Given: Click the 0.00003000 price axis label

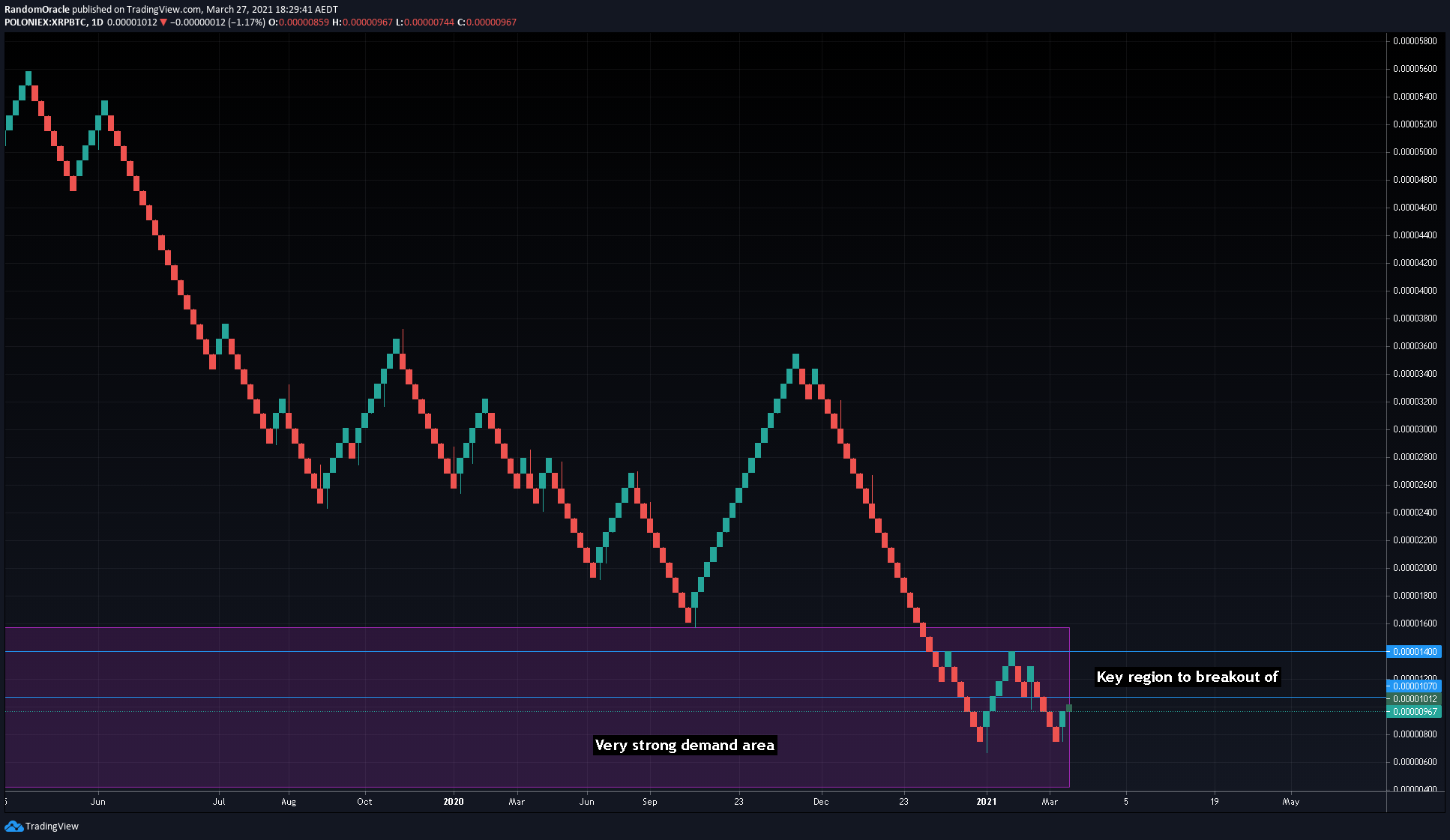Looking at the screenshot, I should click(1415, 429).
